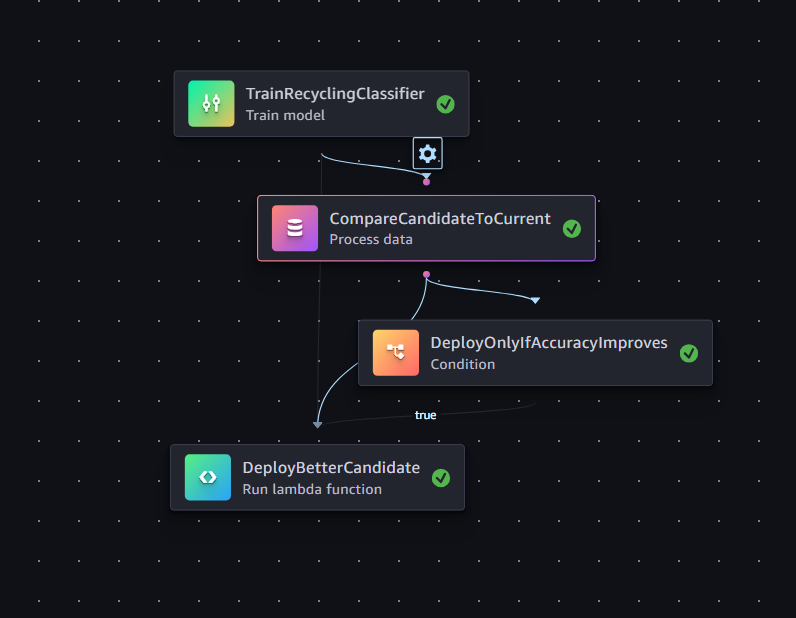Viewport: 796px width, 618px height.
Task: Click the 'Process data' subtitle text
Action: (371, 239)
